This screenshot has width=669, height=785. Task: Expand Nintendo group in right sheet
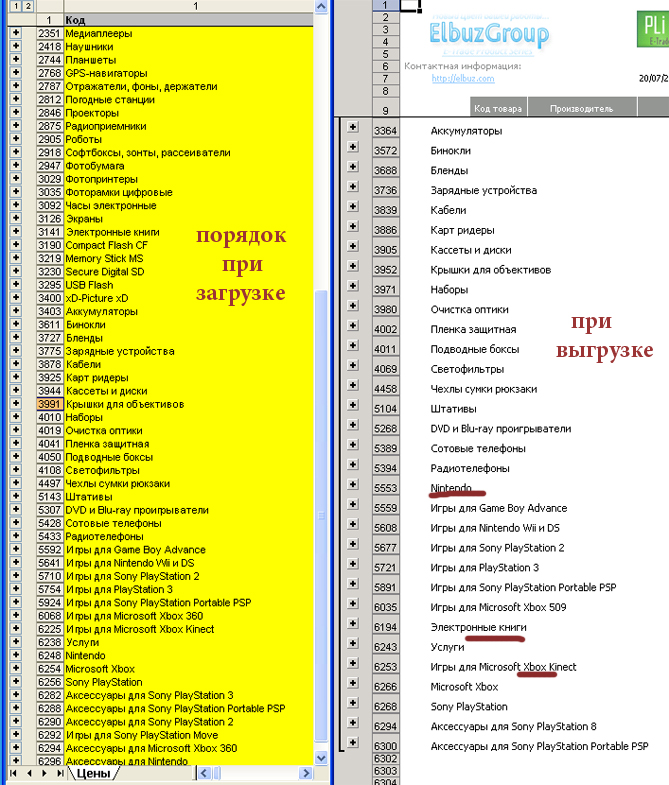point(353,484)
